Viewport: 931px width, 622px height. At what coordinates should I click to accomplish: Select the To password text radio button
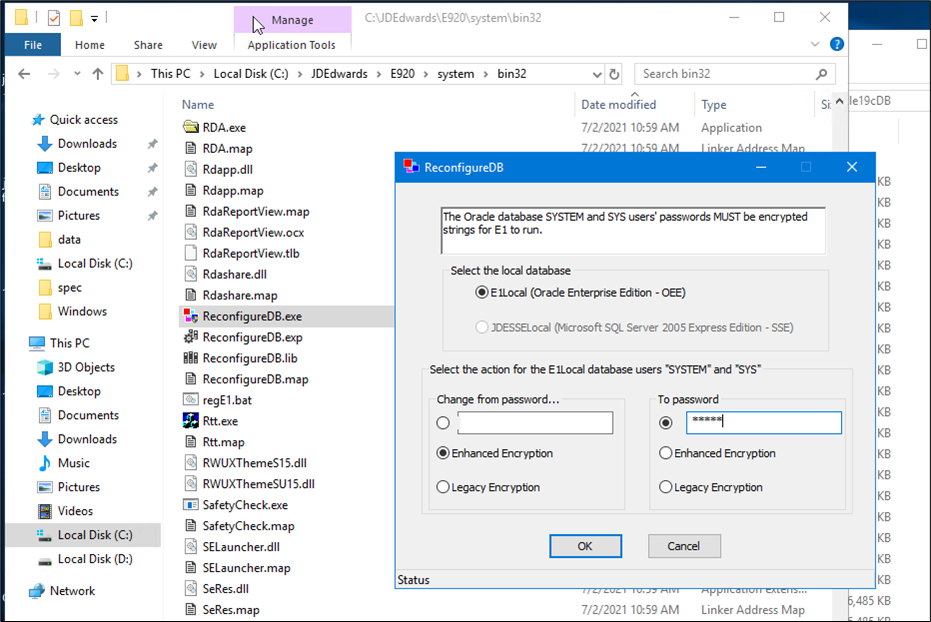click(666, 423)
